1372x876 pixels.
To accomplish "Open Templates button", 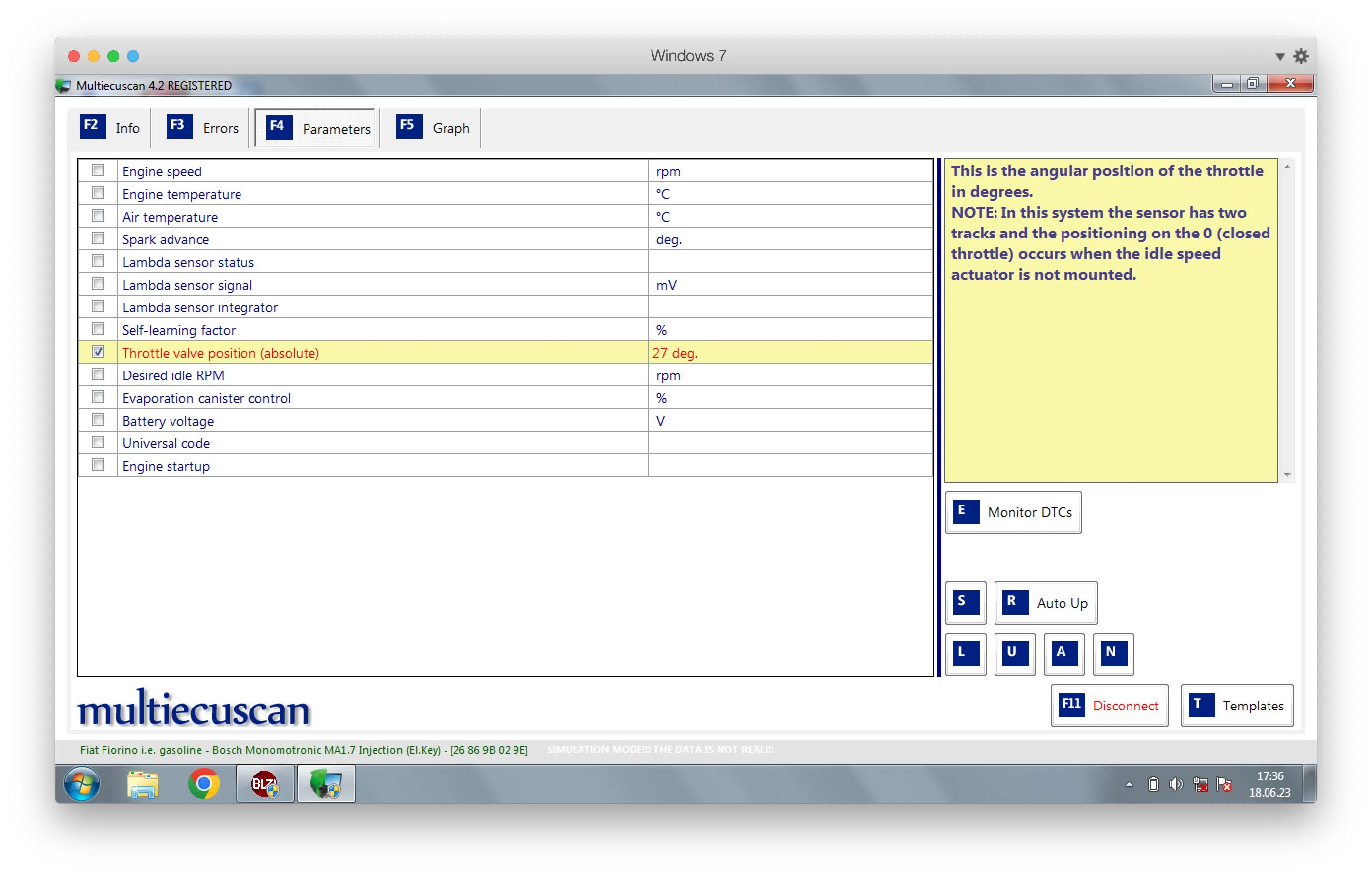I will (1237, 705).
